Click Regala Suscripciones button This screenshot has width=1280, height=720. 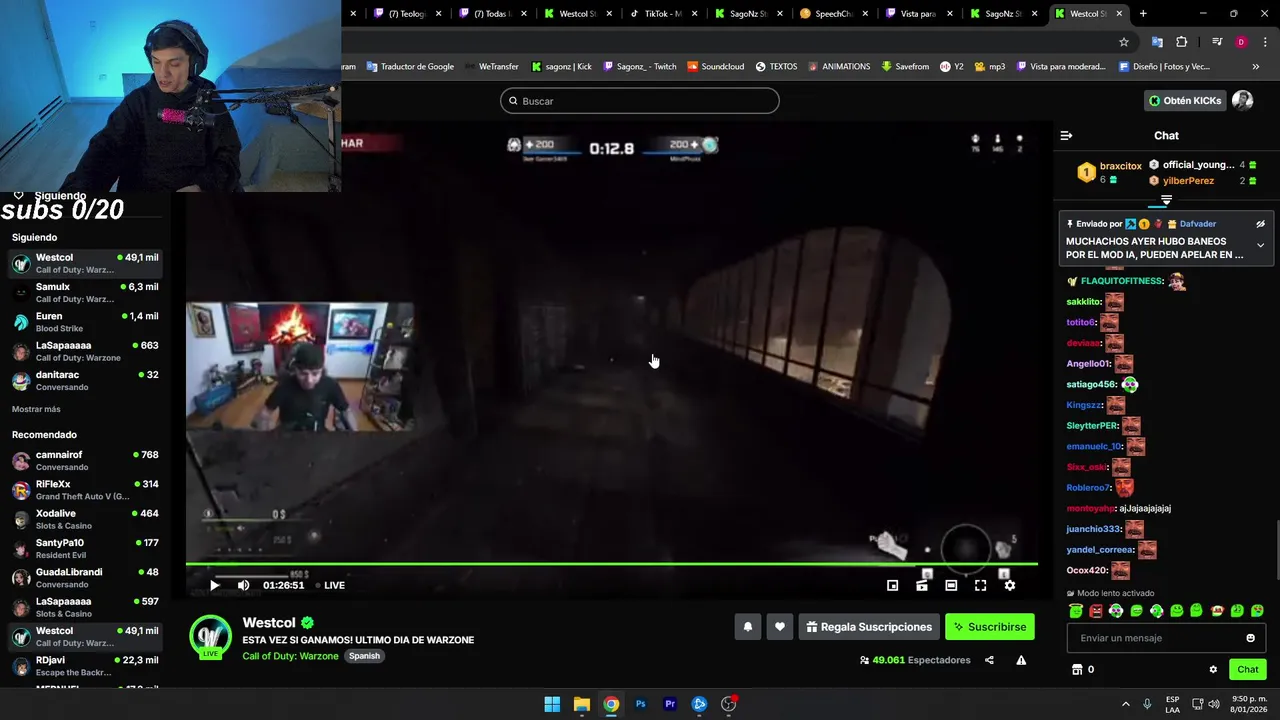tap(869, 627)
